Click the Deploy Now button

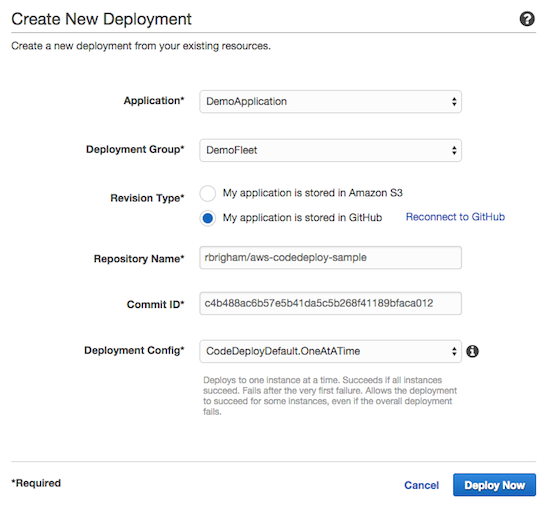(x=494, y=485)
